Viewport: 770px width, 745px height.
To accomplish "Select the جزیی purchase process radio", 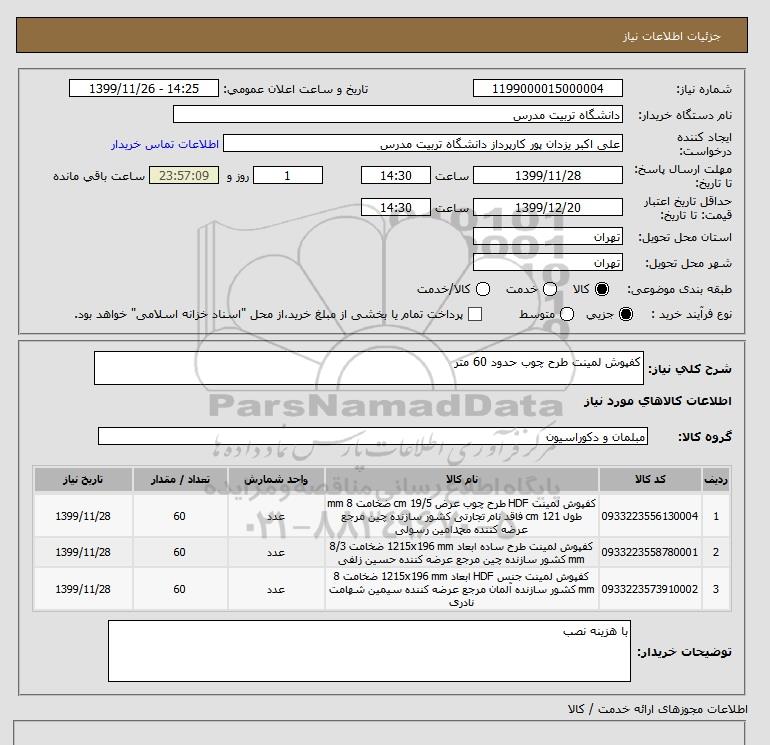I will pos(626,314).
